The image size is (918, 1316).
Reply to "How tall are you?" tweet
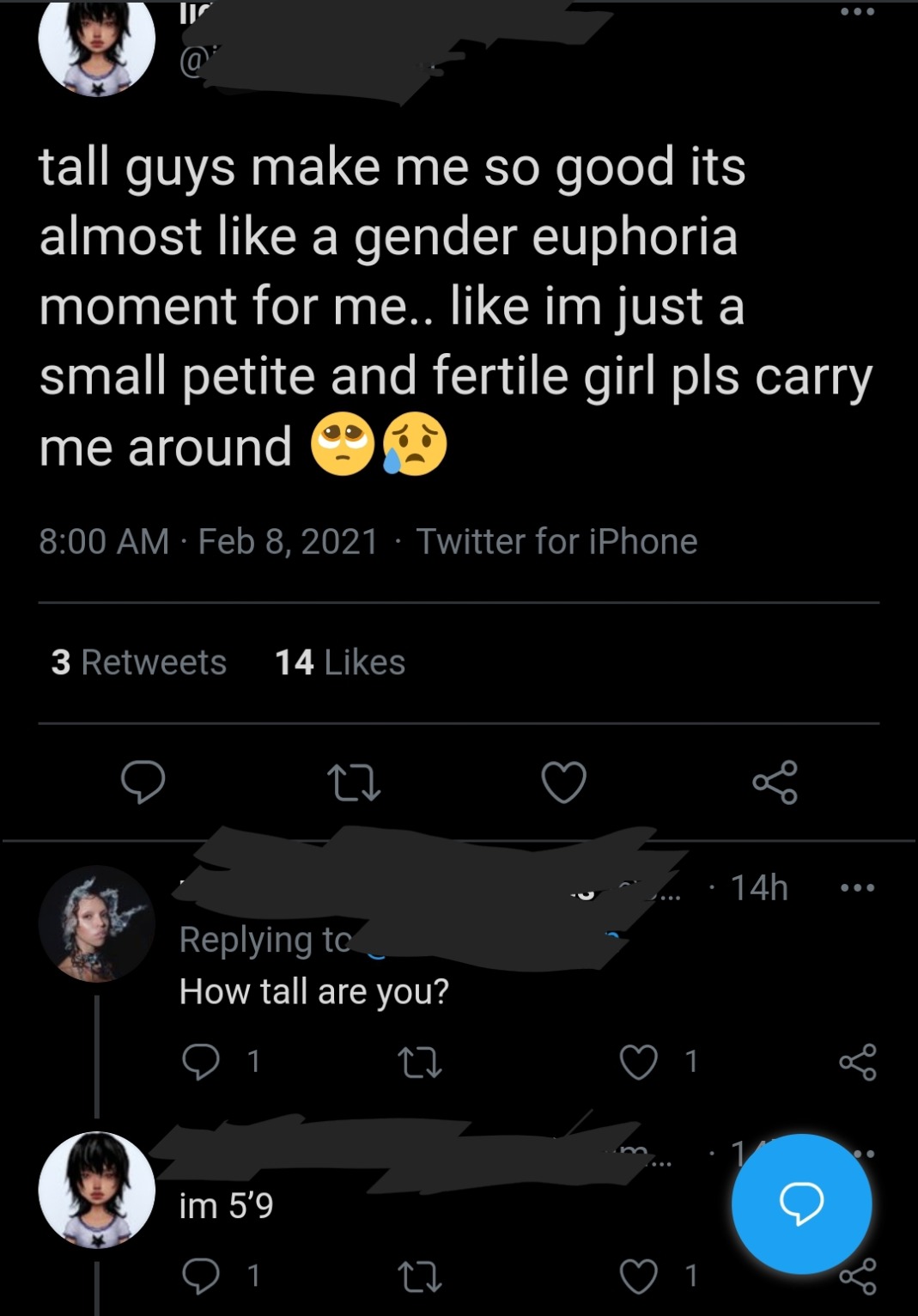(201, 1062)
